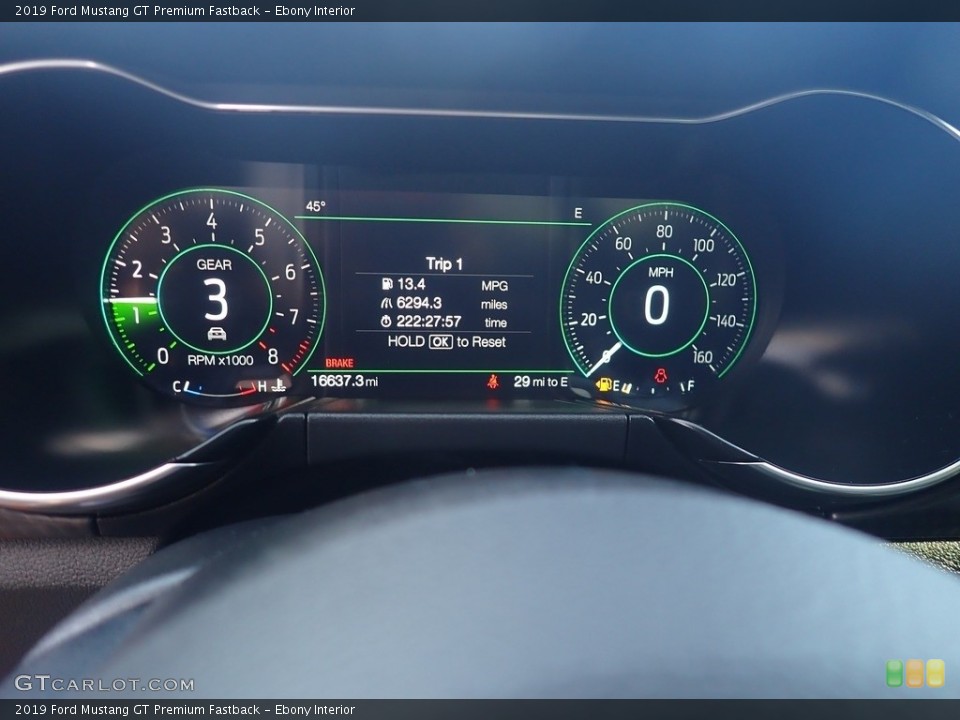Screen dimensions: 960x720
Task: Click the compass E heading indicator
Action: point(578,213)
